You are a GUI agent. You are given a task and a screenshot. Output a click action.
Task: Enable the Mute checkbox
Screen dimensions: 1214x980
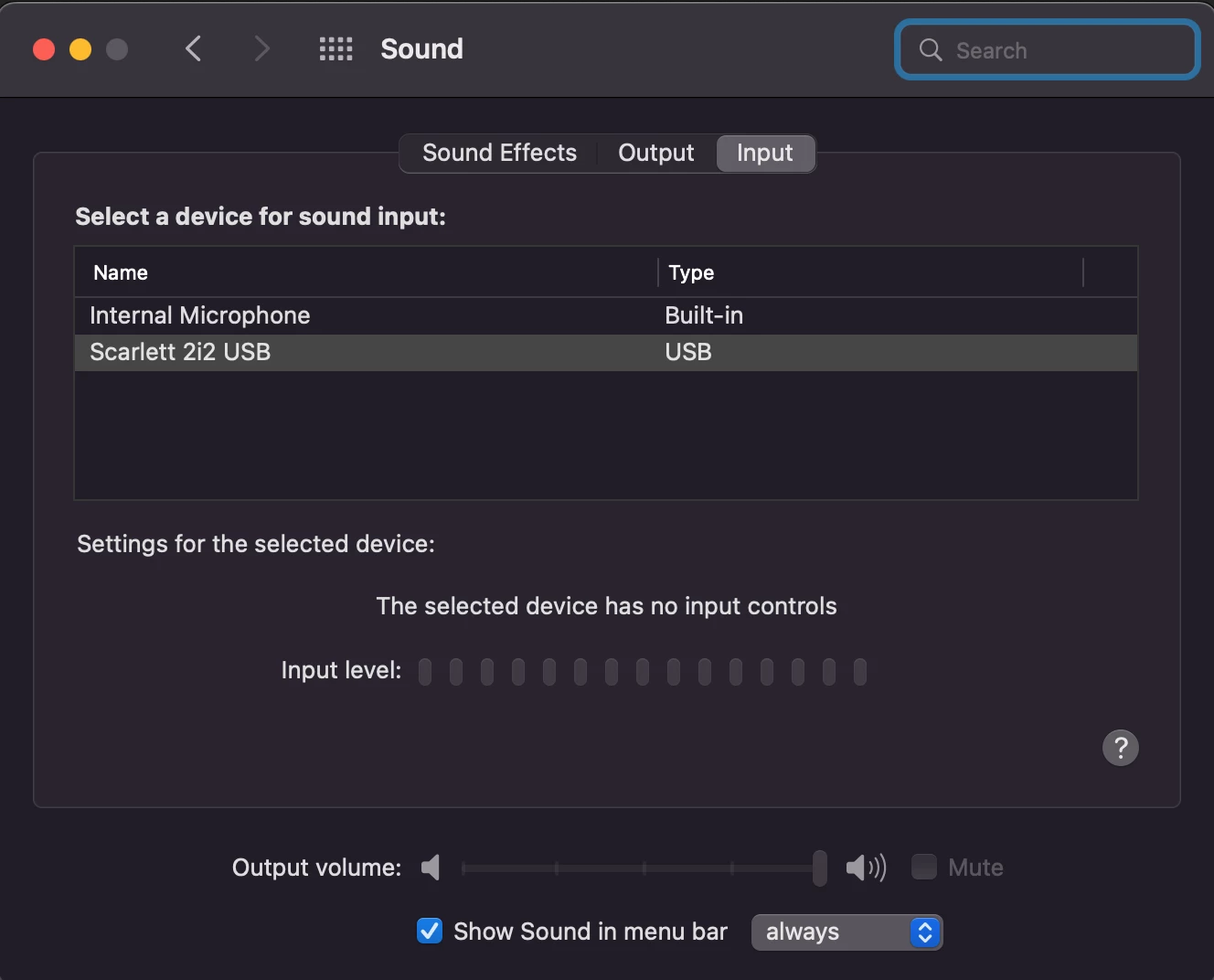coord(924,867)
